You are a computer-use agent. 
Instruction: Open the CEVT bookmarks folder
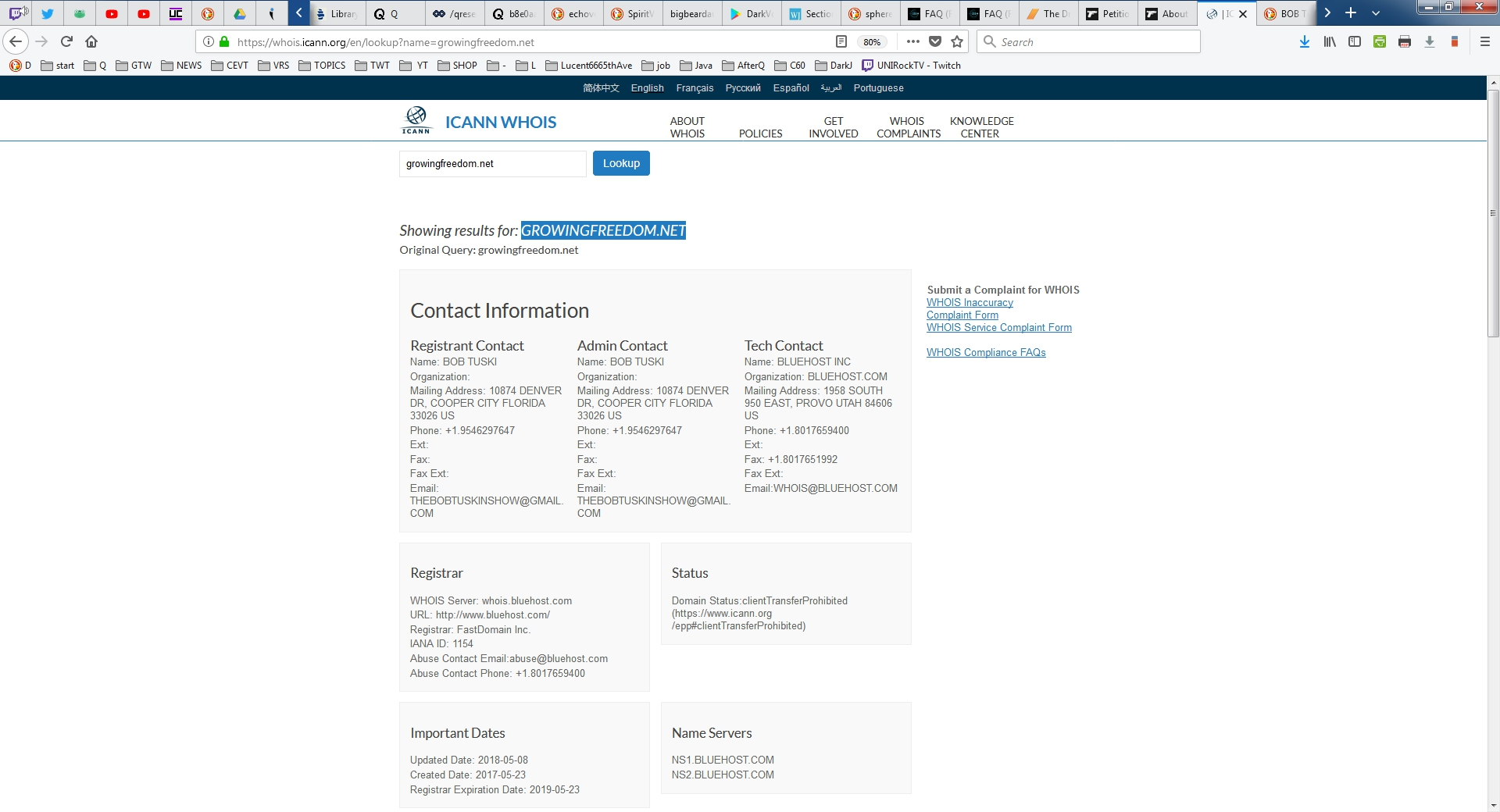pos(230,66)
